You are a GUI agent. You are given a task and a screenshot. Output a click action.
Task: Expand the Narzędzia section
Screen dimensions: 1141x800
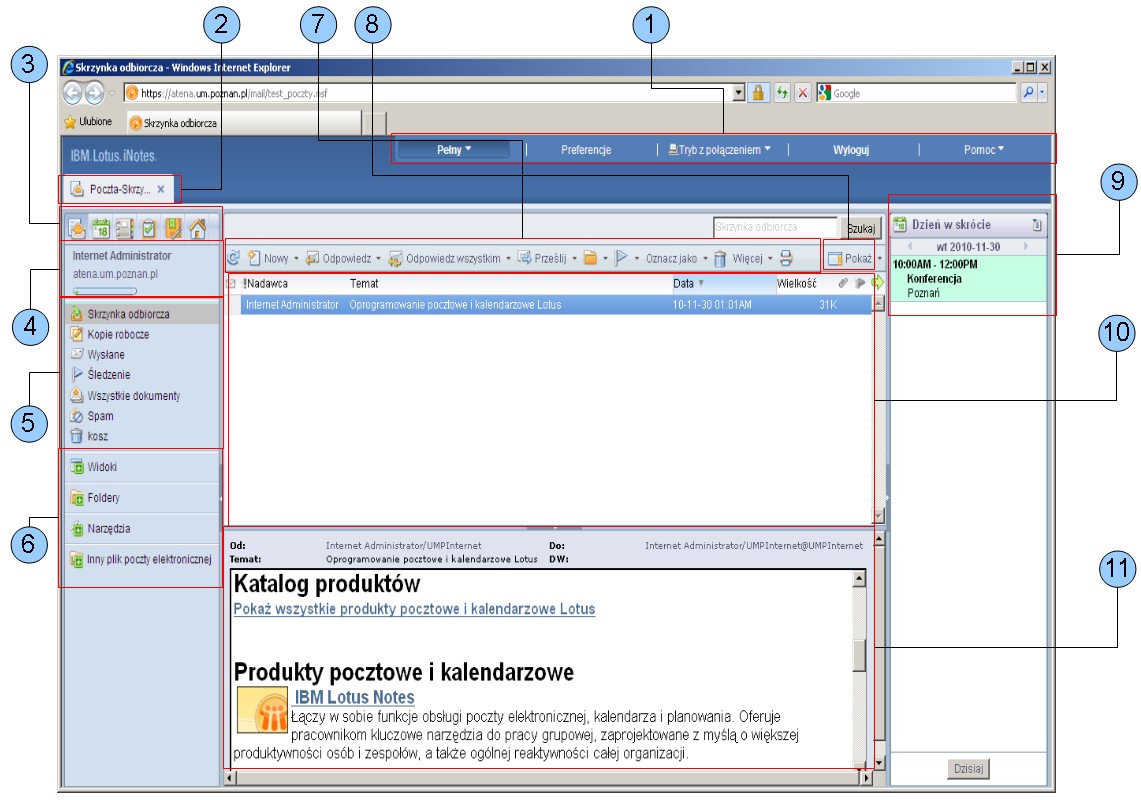[100, 528]
